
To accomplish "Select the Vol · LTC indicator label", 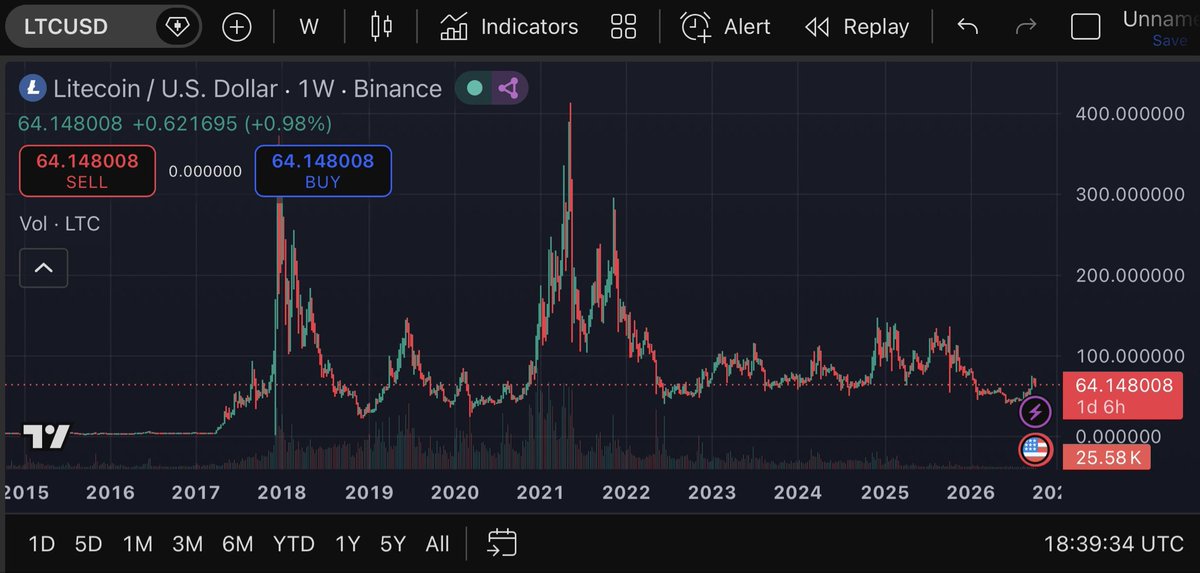I will pyautogui.click(x=60, y=224).
